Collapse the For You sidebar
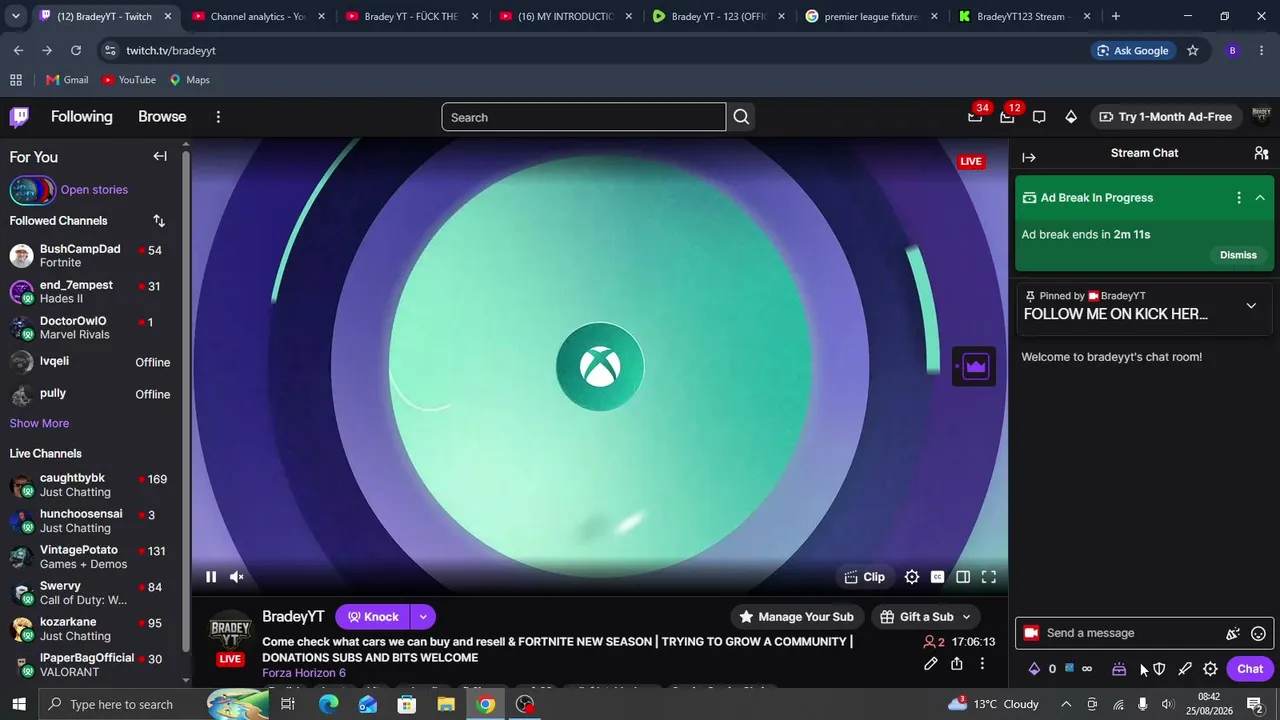 [x=160, y=156]
